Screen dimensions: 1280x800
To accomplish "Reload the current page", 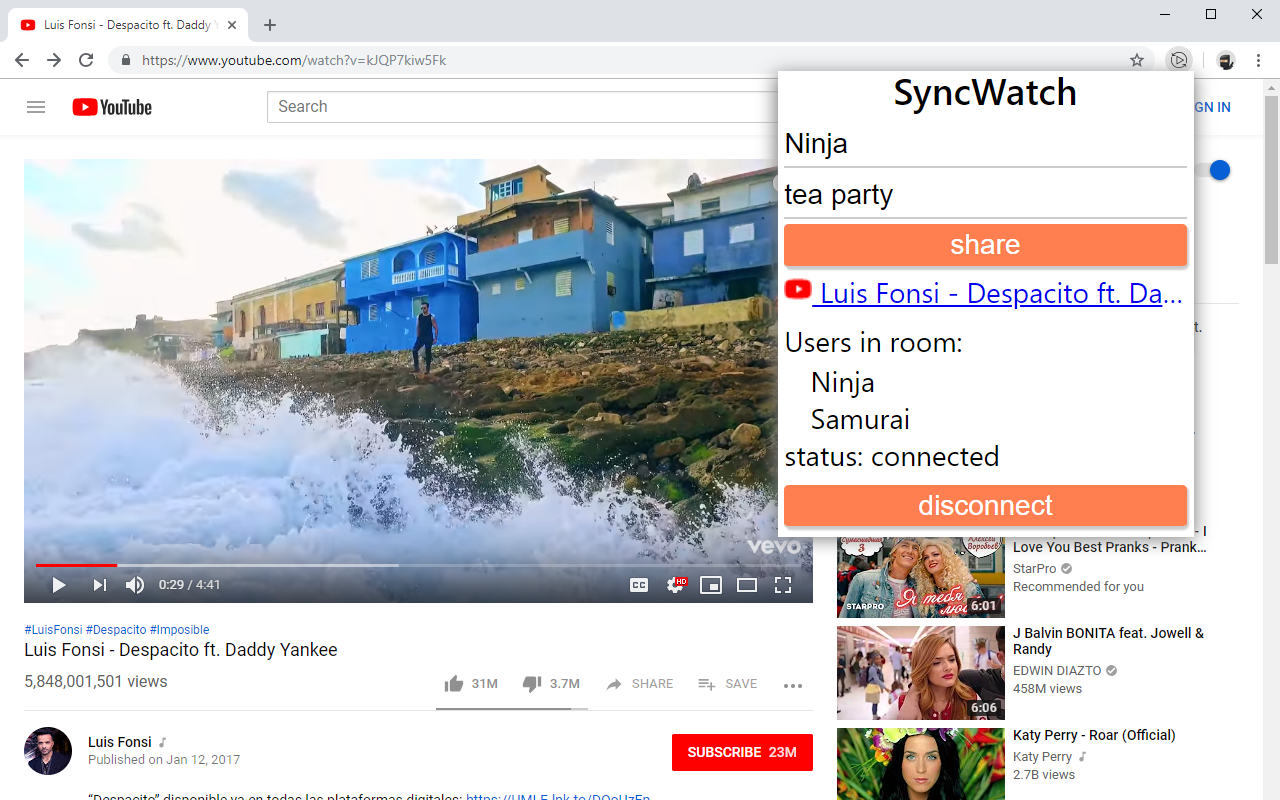I will point(86,60).
